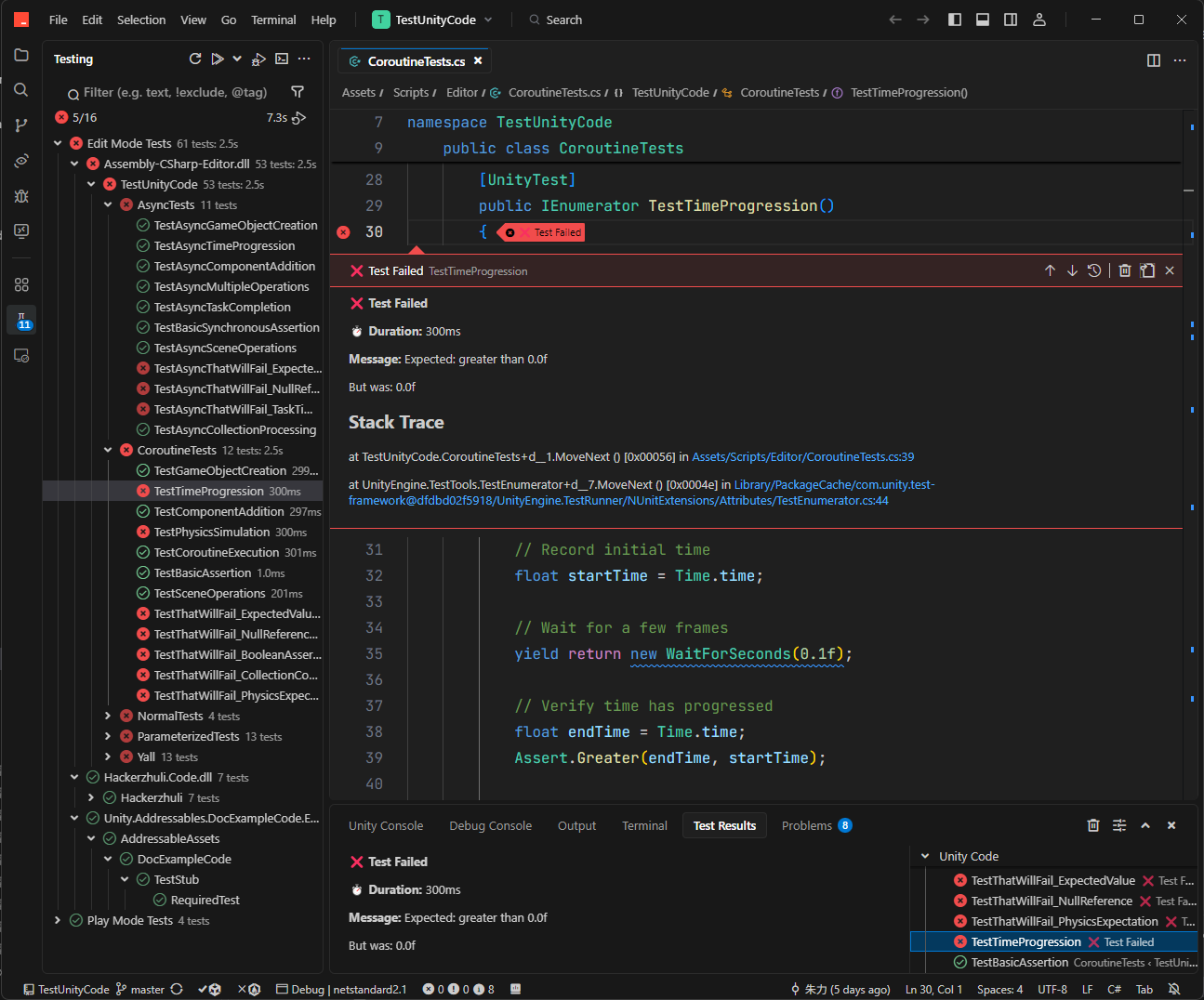Collapse Assembly-CSharp-Editor.dll node
This screenshot has height=1000, width=1204.
click(x=74, y=164)
